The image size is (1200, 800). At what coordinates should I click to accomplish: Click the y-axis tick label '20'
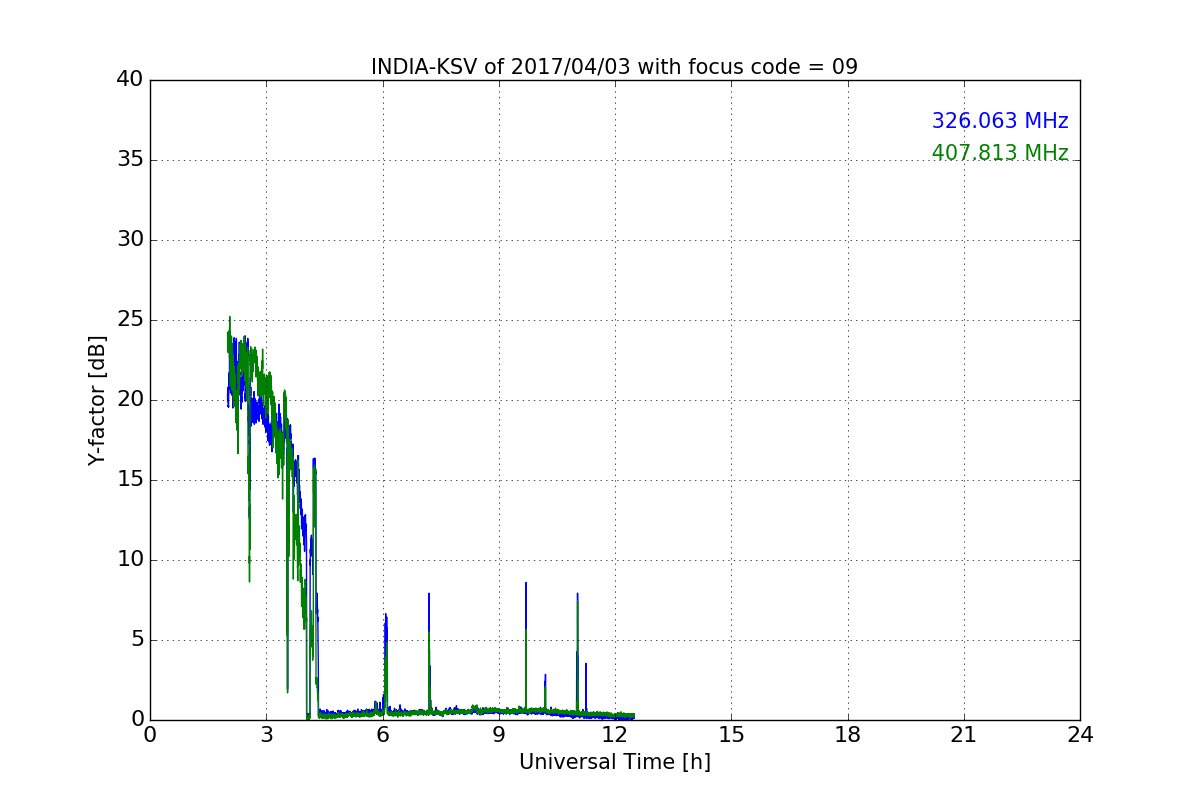[129, 400]
